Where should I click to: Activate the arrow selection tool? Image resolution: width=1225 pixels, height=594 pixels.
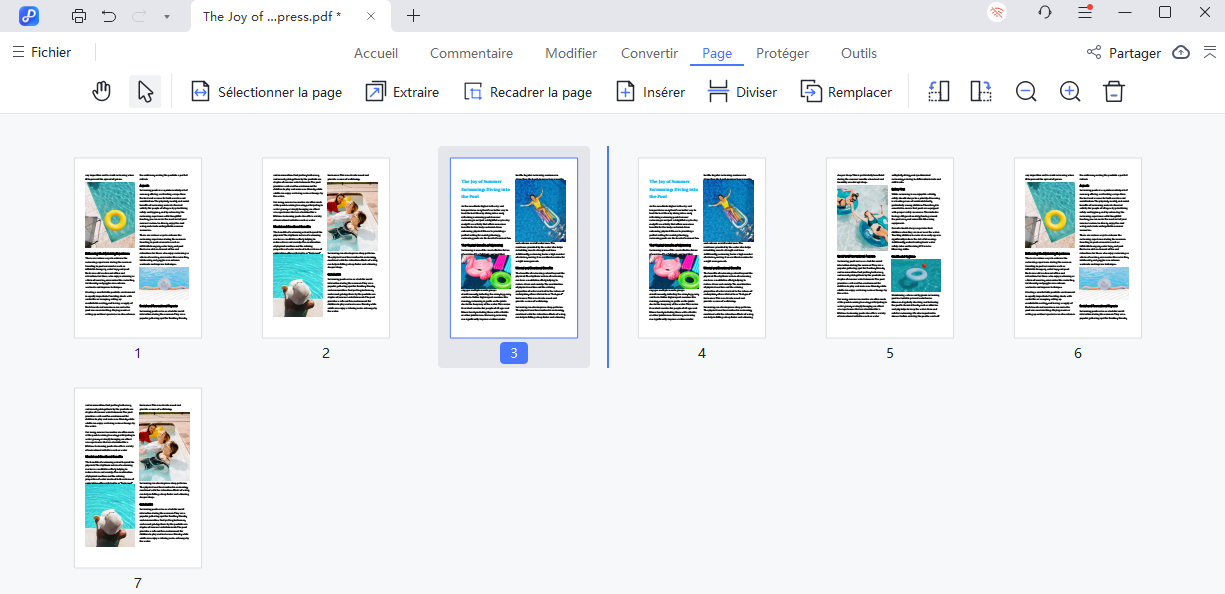tap(145, 92)
